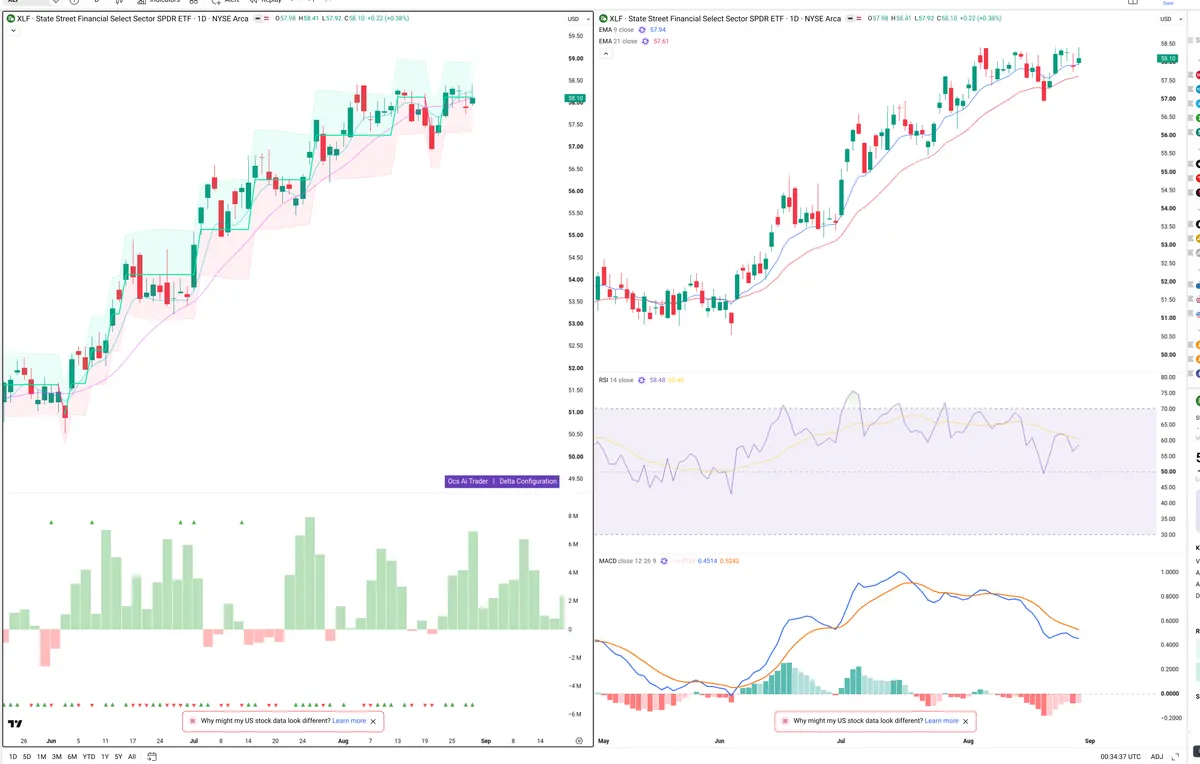The width and height of the screenshot is (1200, 764).
Task: Select 6M range in bottom bar
Action: [x=72, y=756]
